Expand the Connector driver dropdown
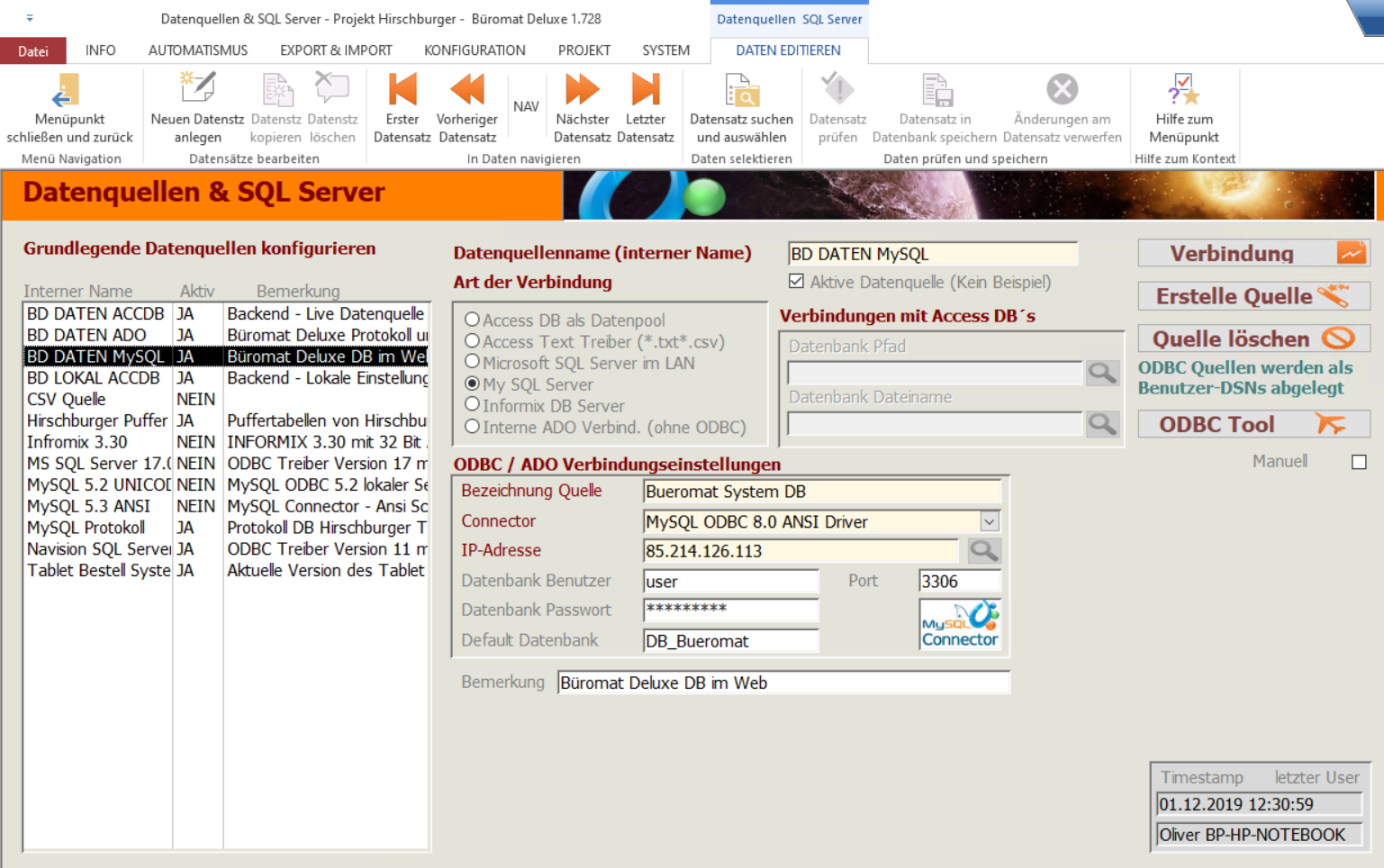The height and width of the screenshot is (868, 1384). tap(989, 521)
